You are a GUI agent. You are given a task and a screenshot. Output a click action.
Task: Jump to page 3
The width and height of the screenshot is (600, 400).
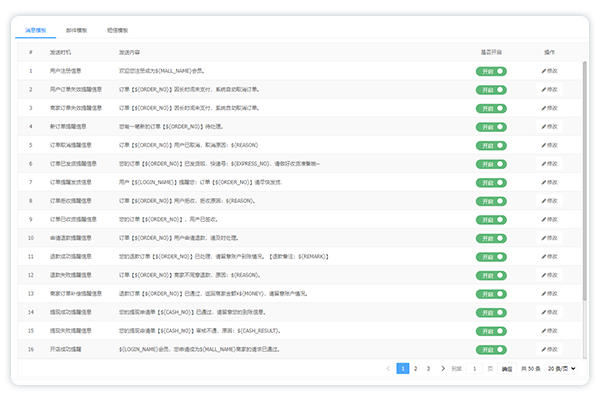coord(428,369)
